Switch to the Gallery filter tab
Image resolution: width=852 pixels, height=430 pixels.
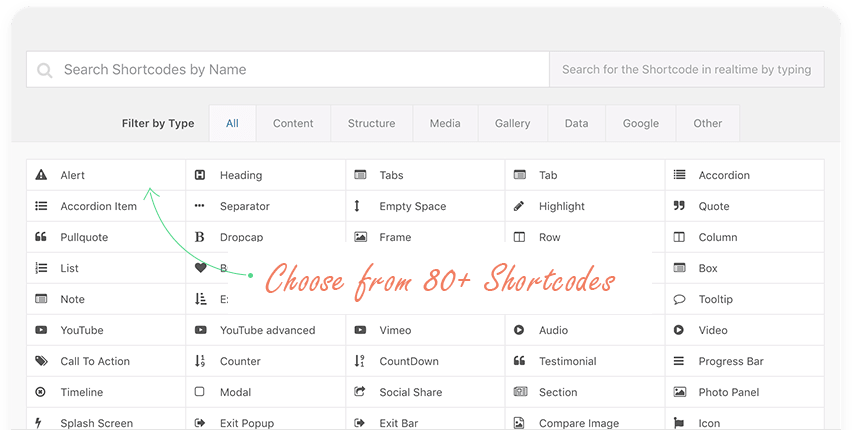512,123
